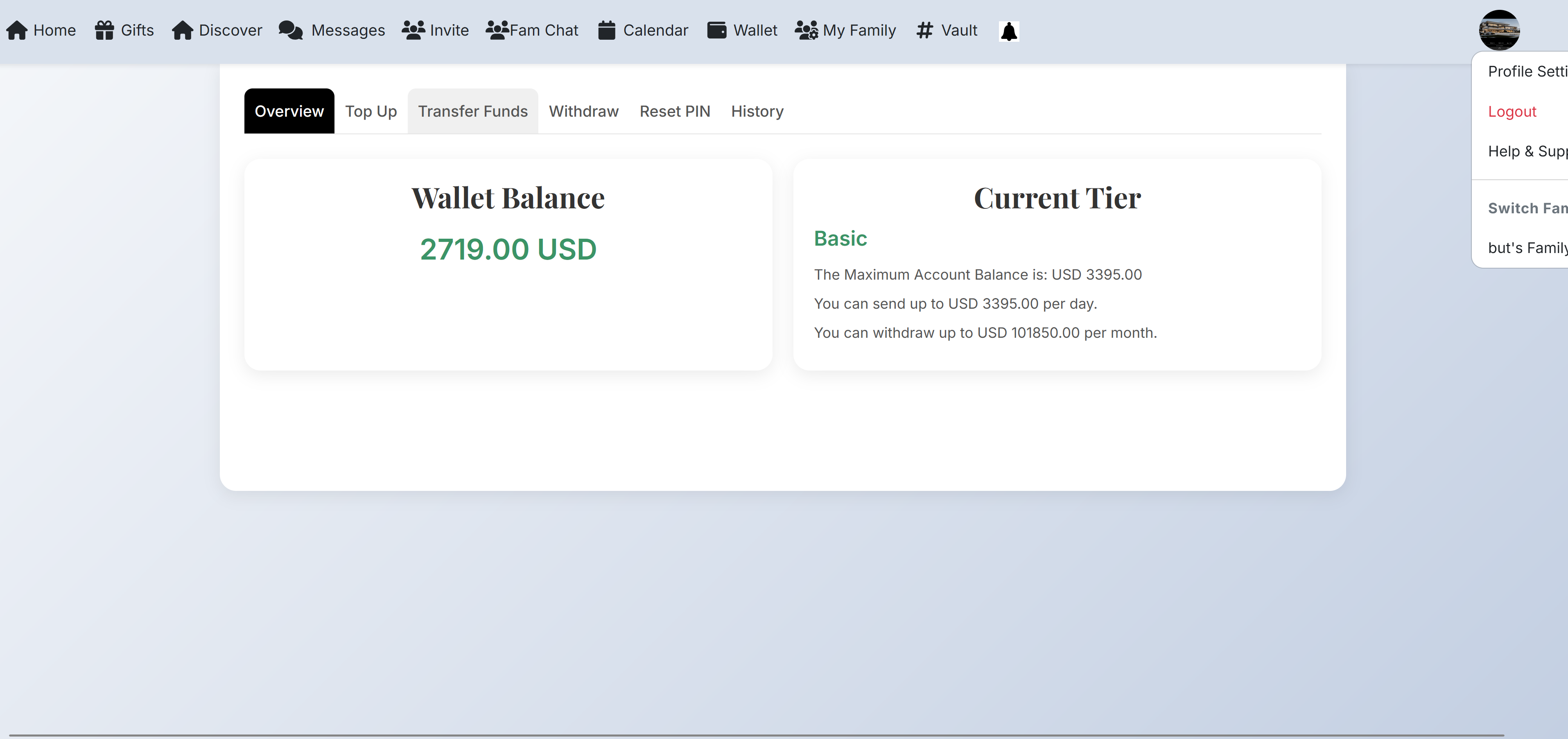Click the notification bell icon
The width and height of the screenshot is (1568, 739).
click(1009, 31)
